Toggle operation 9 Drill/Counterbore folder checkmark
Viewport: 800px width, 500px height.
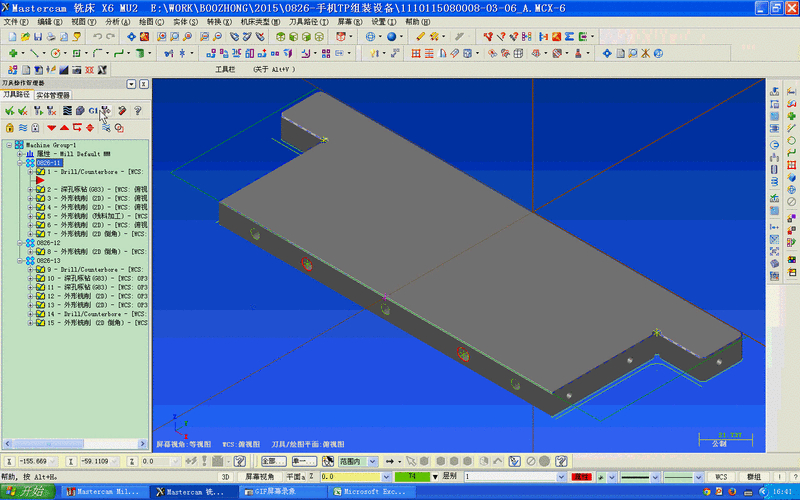40,269
